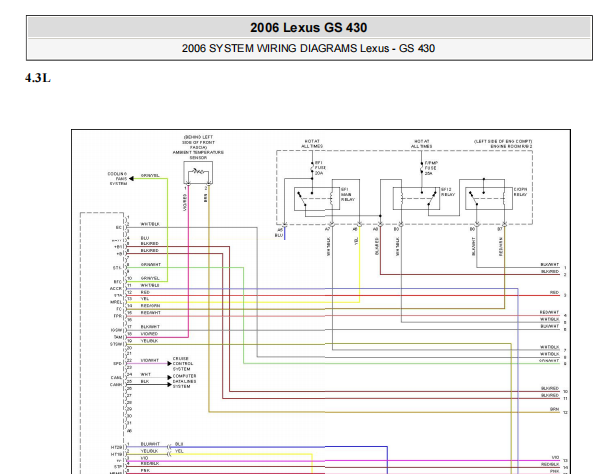
Task: Click vertical 'BRN' label under sensor pin 2
Action: pos(206,198)
